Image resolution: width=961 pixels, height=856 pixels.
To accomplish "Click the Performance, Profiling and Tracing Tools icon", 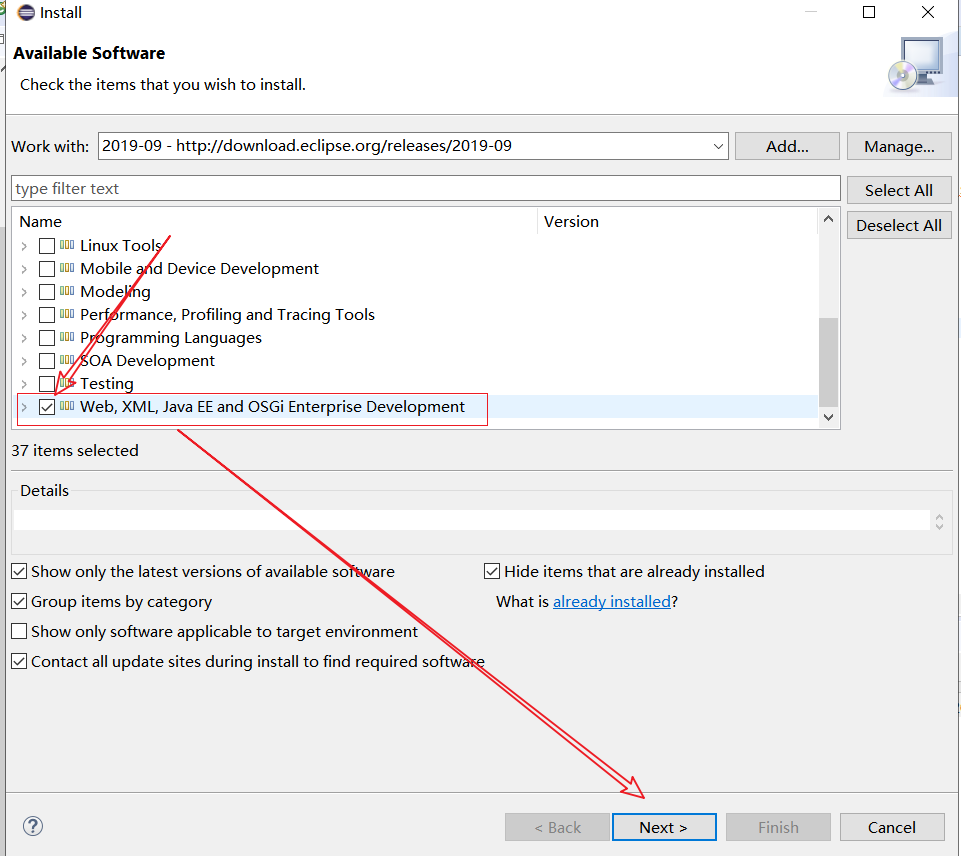I will pos(67,314).
